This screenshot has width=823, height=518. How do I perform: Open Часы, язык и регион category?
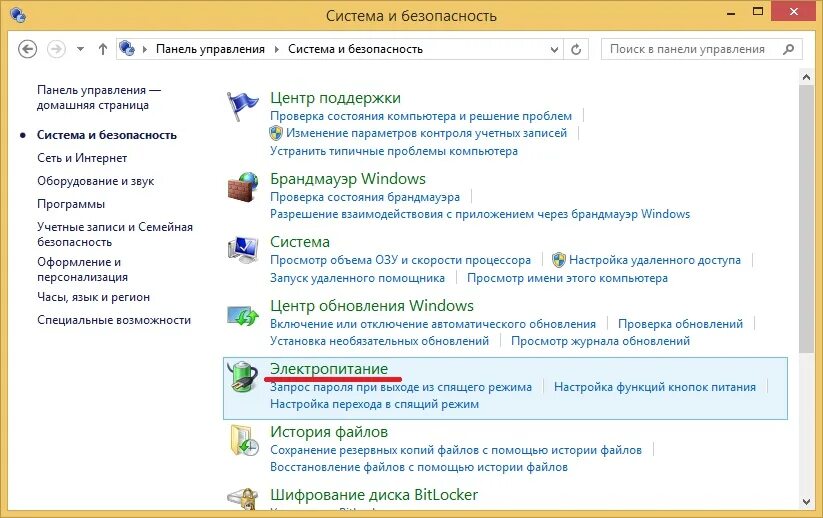[93, 297]
